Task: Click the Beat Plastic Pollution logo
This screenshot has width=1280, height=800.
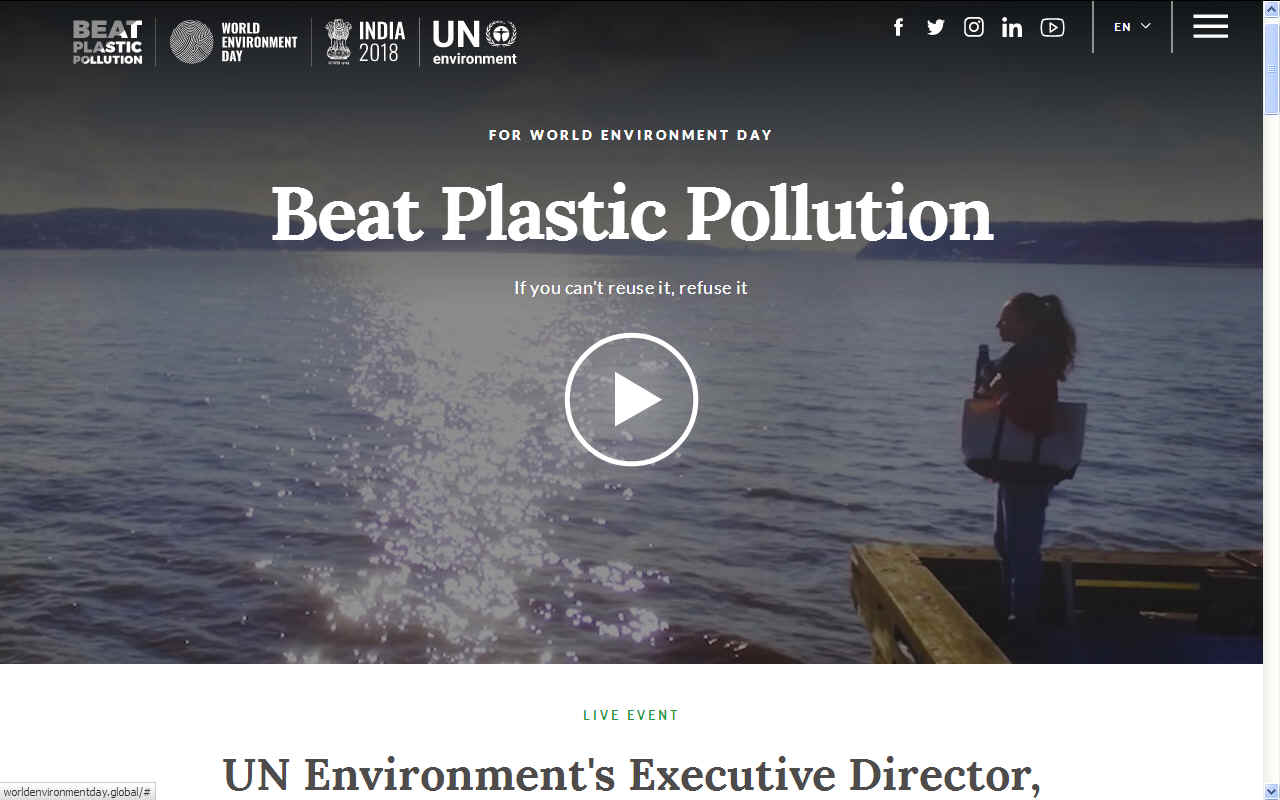Action: 108,43
